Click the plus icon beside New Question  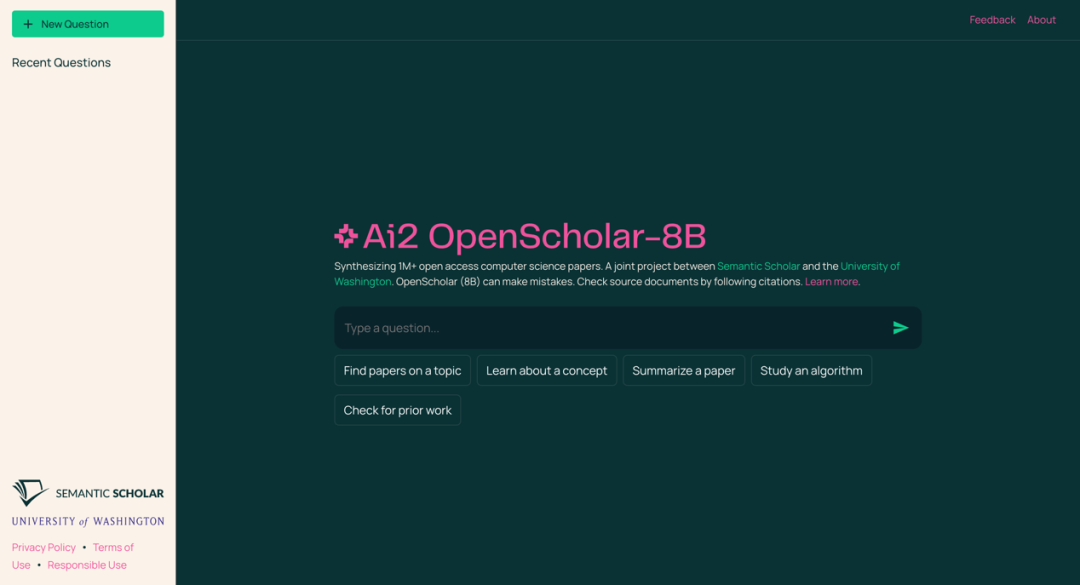pos(30,22)
